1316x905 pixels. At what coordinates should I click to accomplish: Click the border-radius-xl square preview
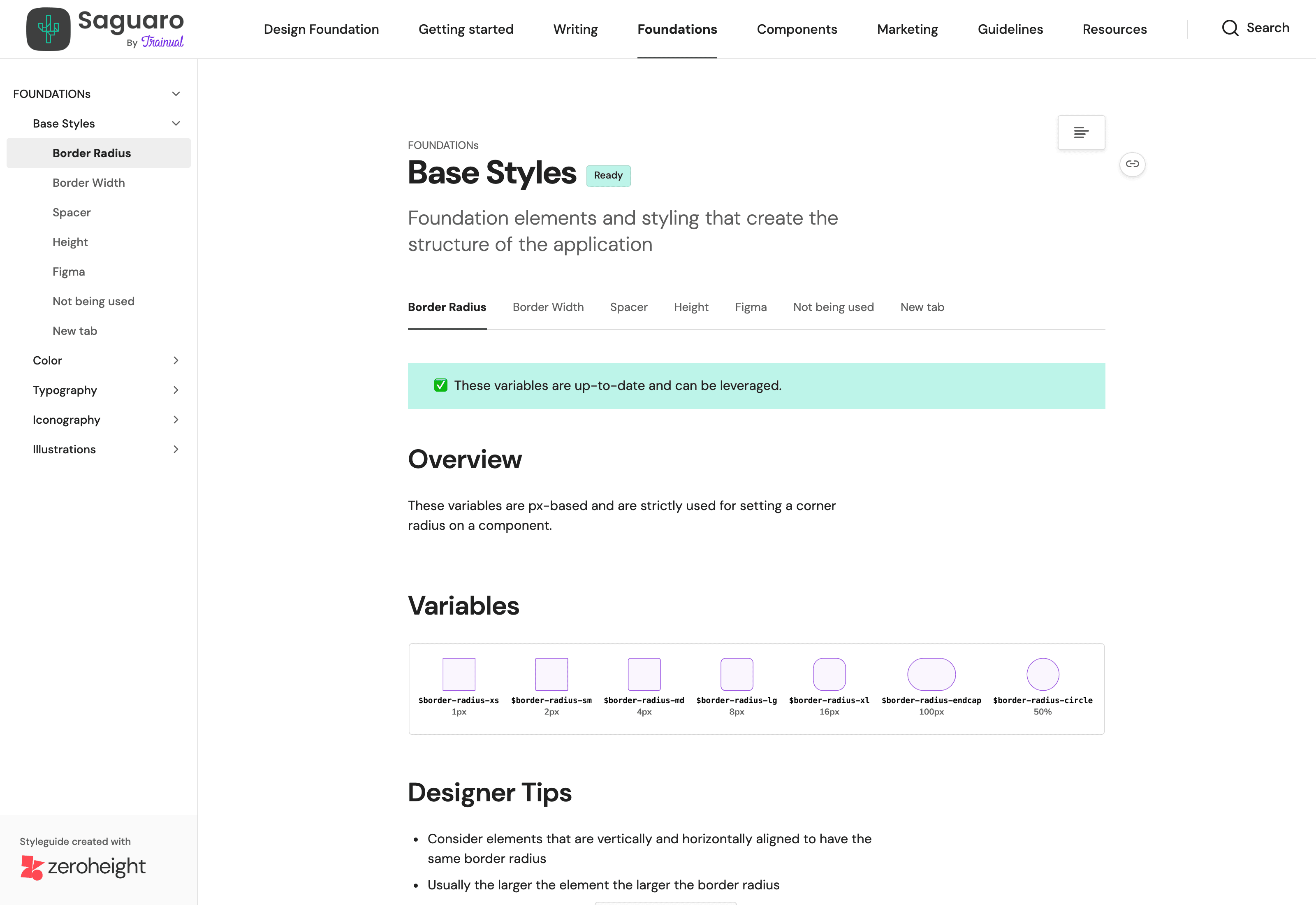click(829, 674)
